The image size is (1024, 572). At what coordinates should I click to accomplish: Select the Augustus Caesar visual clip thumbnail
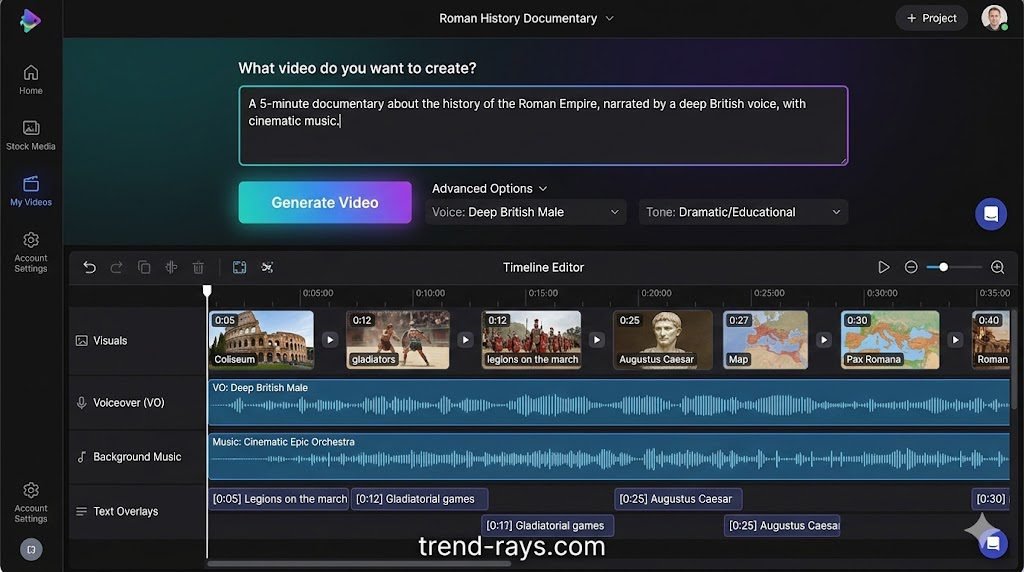point(662,339)
